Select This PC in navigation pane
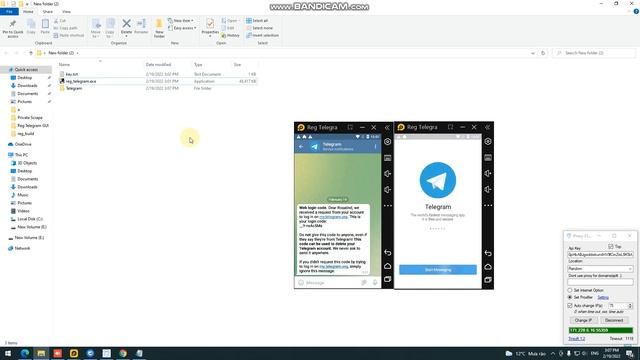The image size is (640, 360). click(21, 155)
